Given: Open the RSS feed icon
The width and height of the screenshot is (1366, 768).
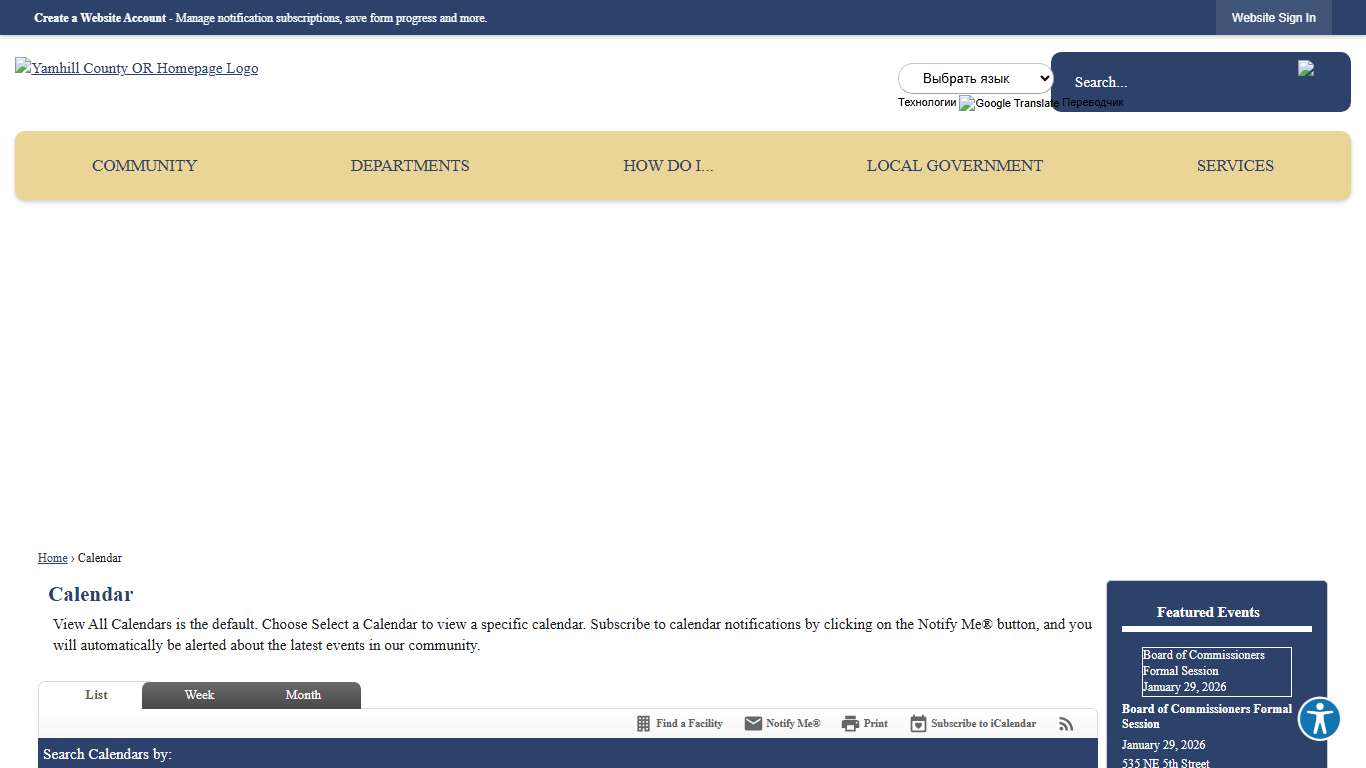Looking at the screenshot, I should (1067, 724).
